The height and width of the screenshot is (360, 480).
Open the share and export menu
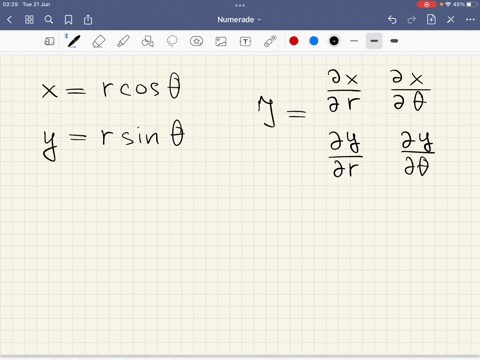tap(88, 20)
